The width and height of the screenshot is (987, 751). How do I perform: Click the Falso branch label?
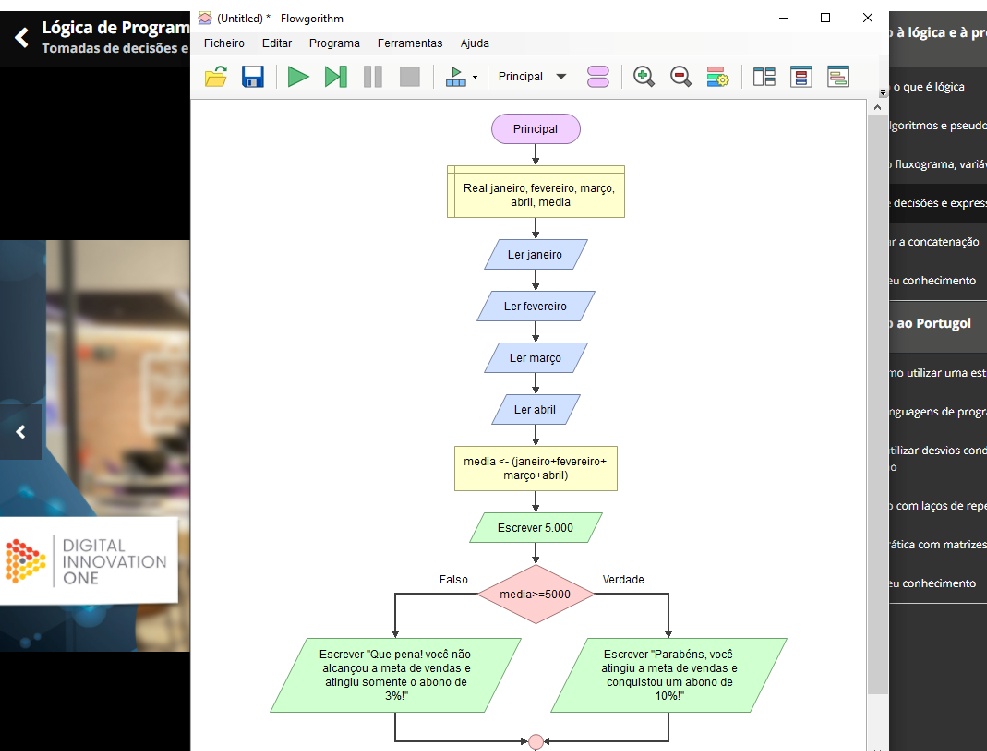453,579
